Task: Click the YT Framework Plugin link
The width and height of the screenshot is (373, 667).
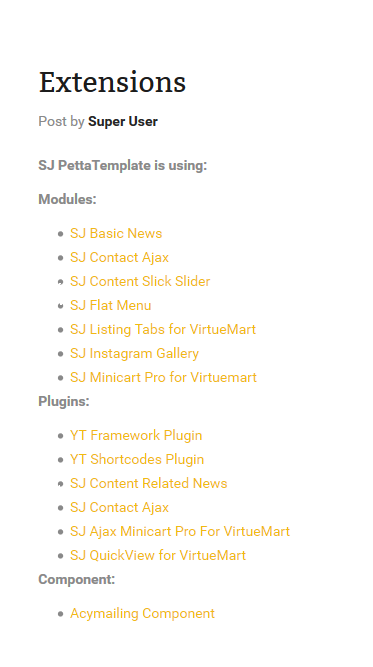Action: (x=136, y=435)
